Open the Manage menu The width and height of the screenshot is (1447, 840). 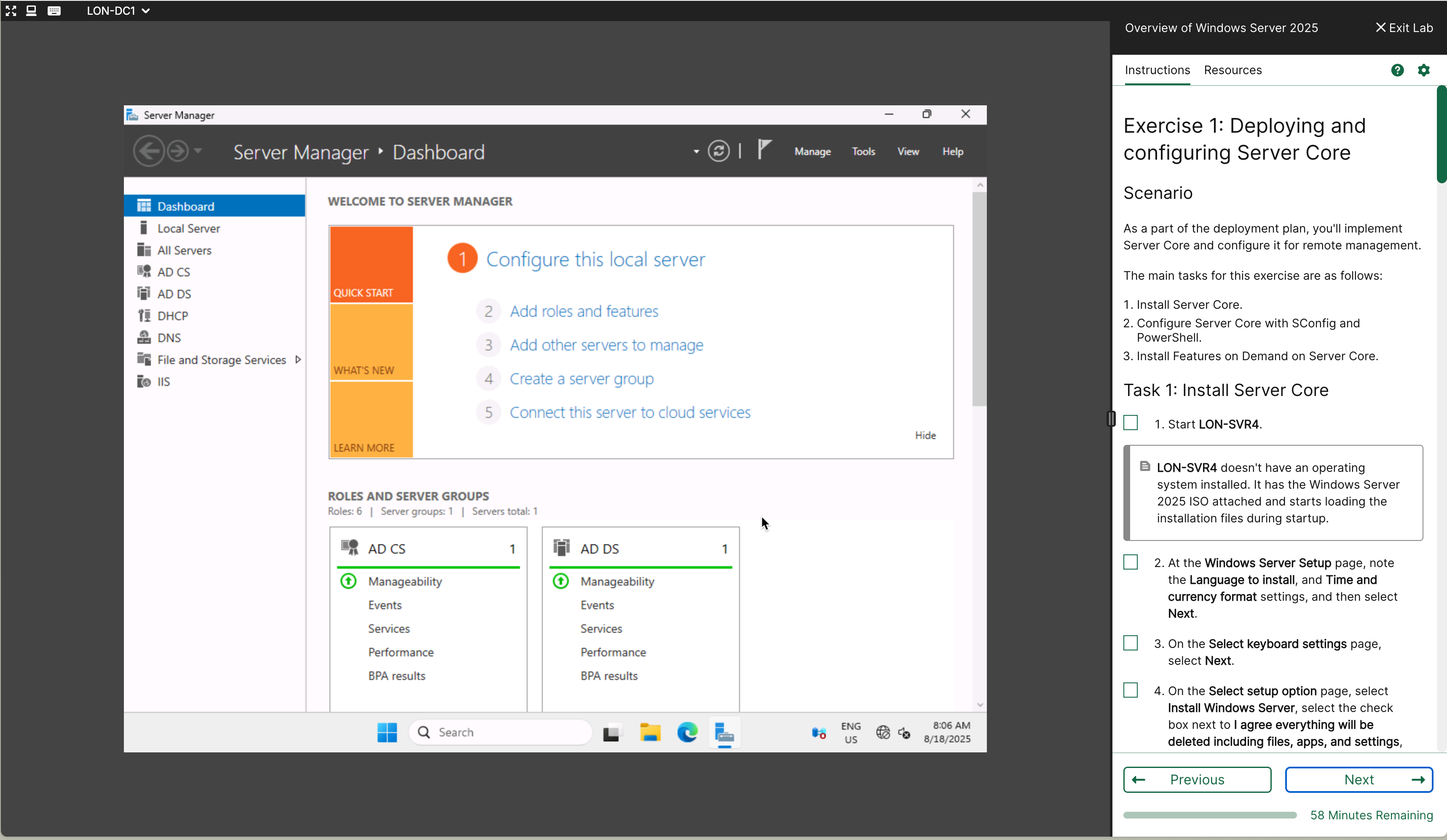pyautogui.click(x=812, y=152)
